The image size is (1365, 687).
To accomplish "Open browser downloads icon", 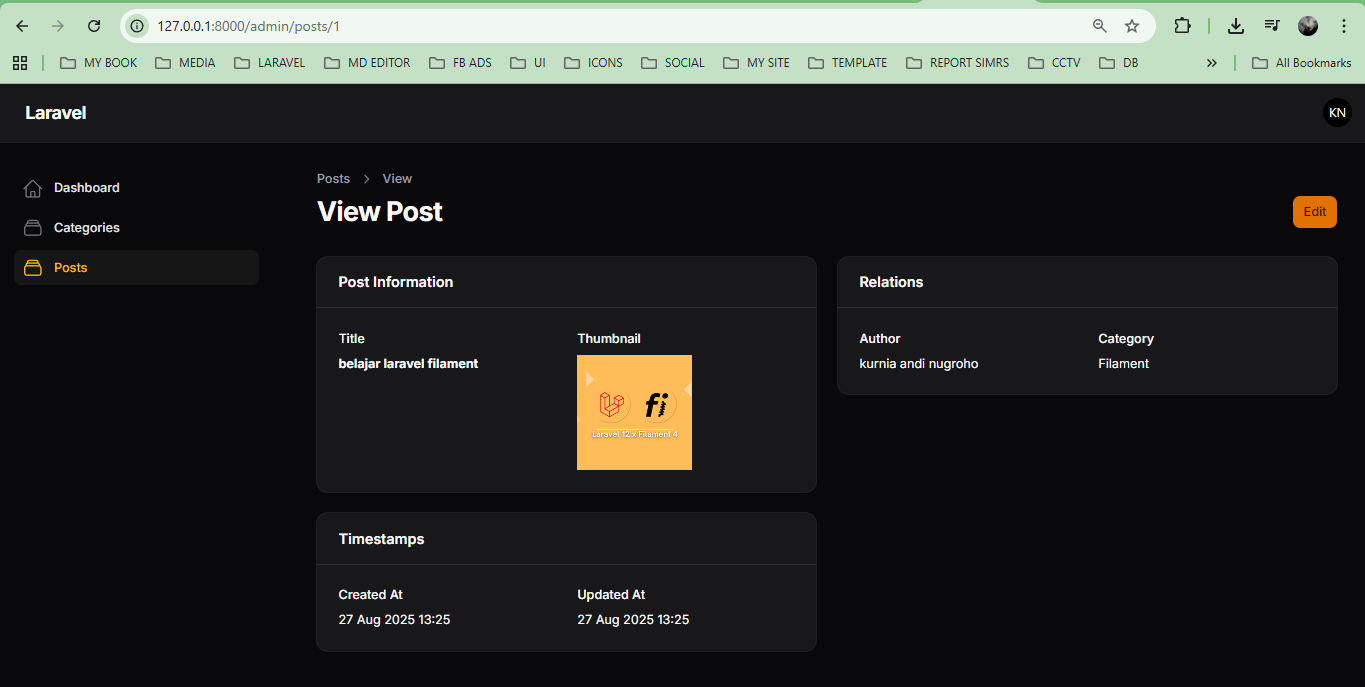I will click(1236, 26).
